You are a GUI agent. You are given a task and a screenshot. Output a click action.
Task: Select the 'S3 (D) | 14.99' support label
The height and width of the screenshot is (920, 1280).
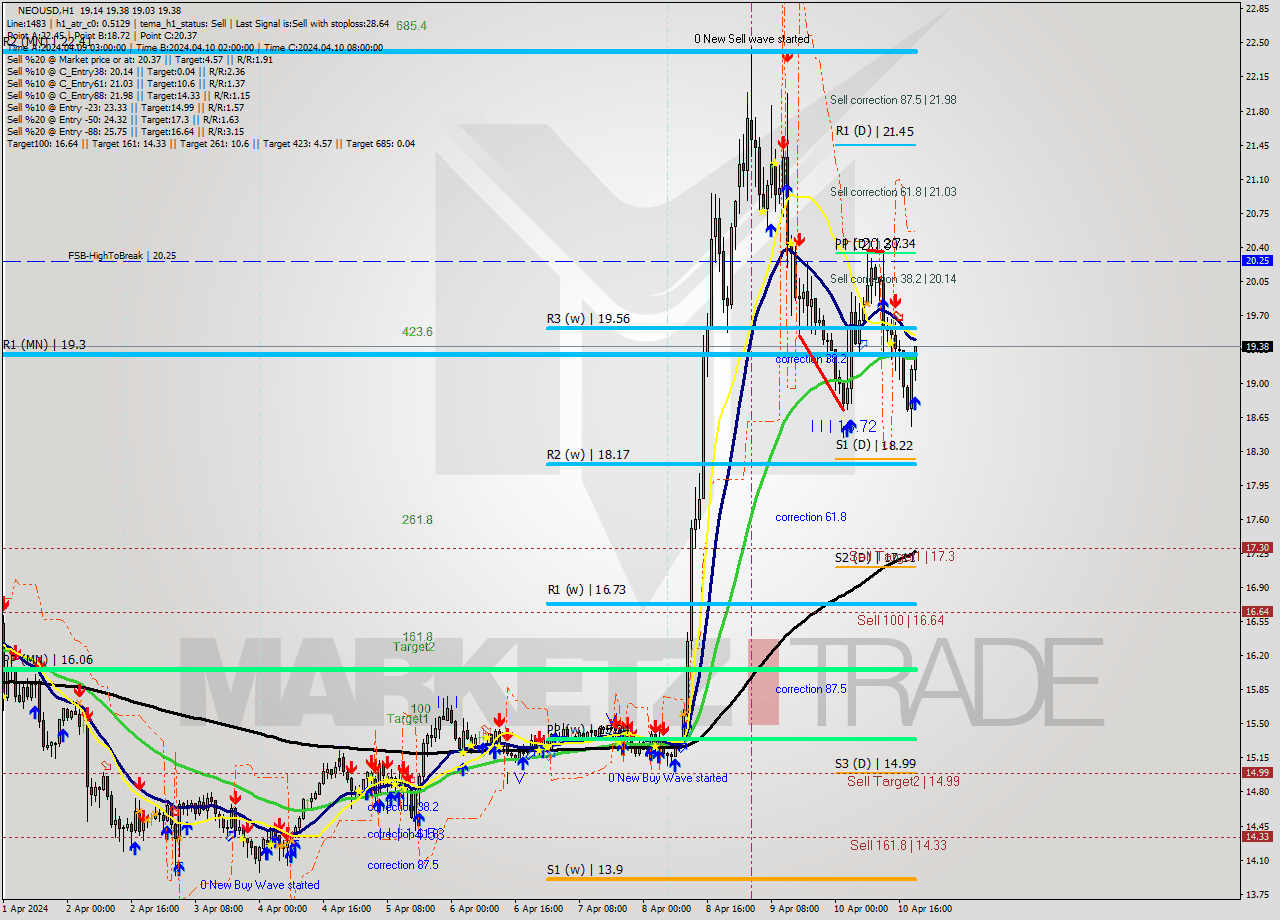(x=875, y=764)
